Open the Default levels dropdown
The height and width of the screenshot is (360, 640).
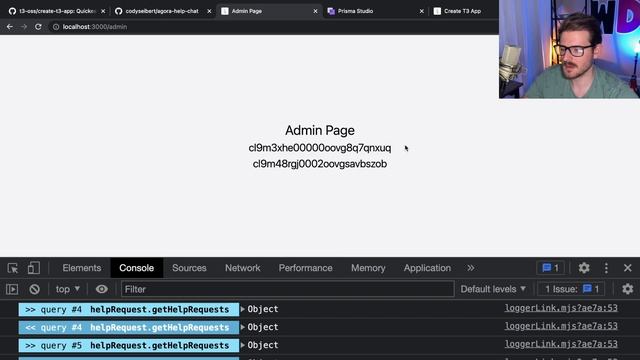[x=493, y=289]
